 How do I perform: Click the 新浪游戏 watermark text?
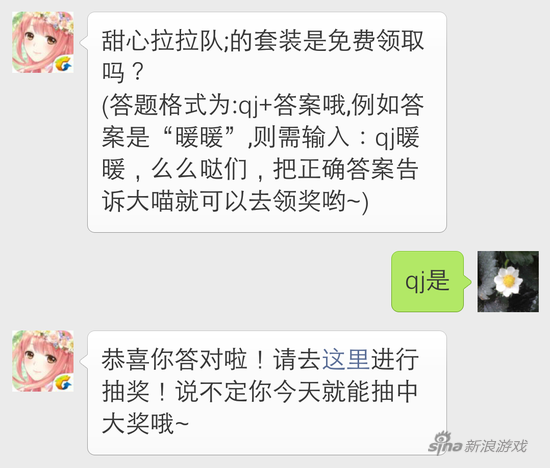click(x=496, y=446)
